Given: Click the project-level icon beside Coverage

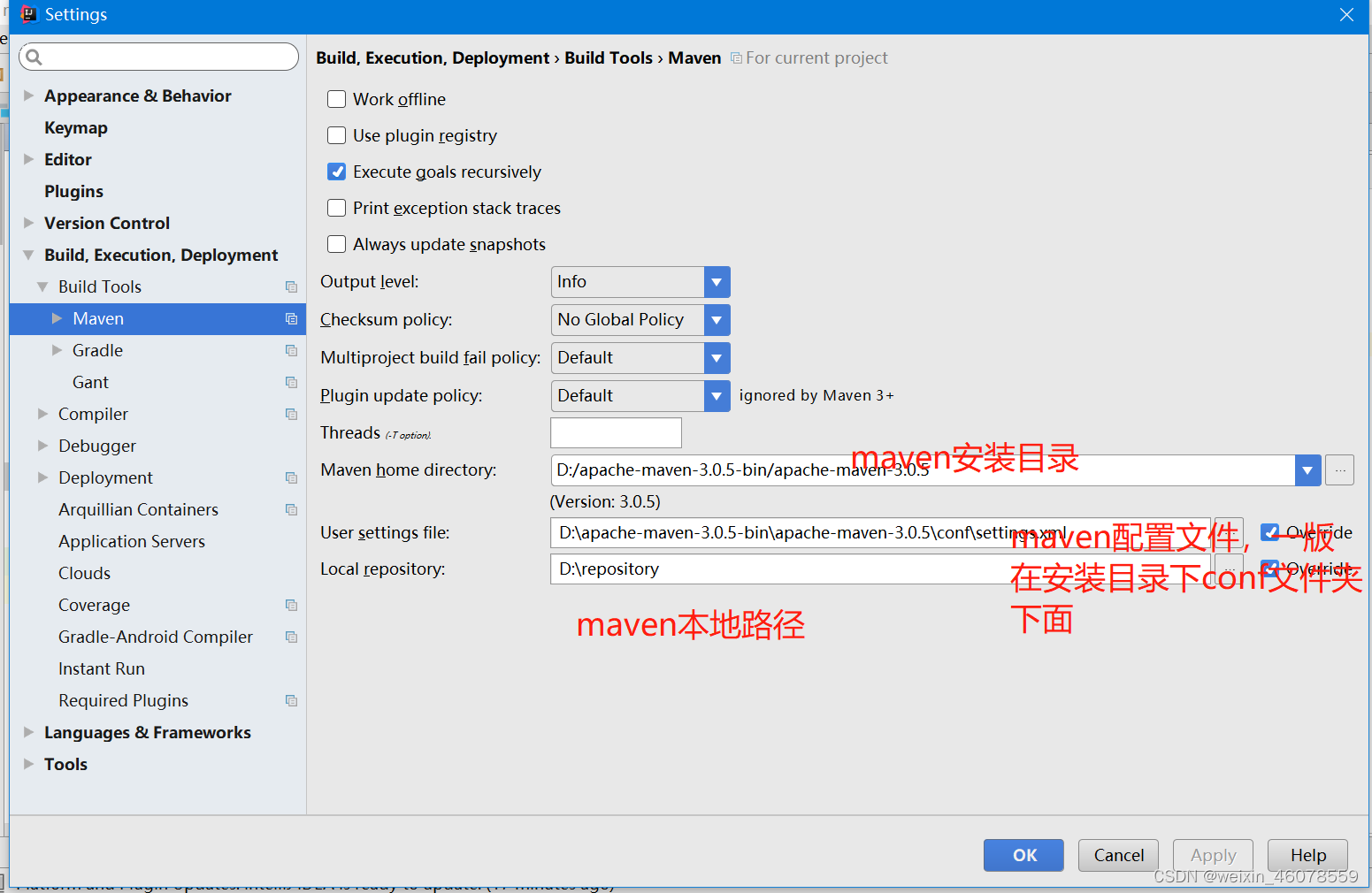Looking at the screenshot, I should point(291,605).
